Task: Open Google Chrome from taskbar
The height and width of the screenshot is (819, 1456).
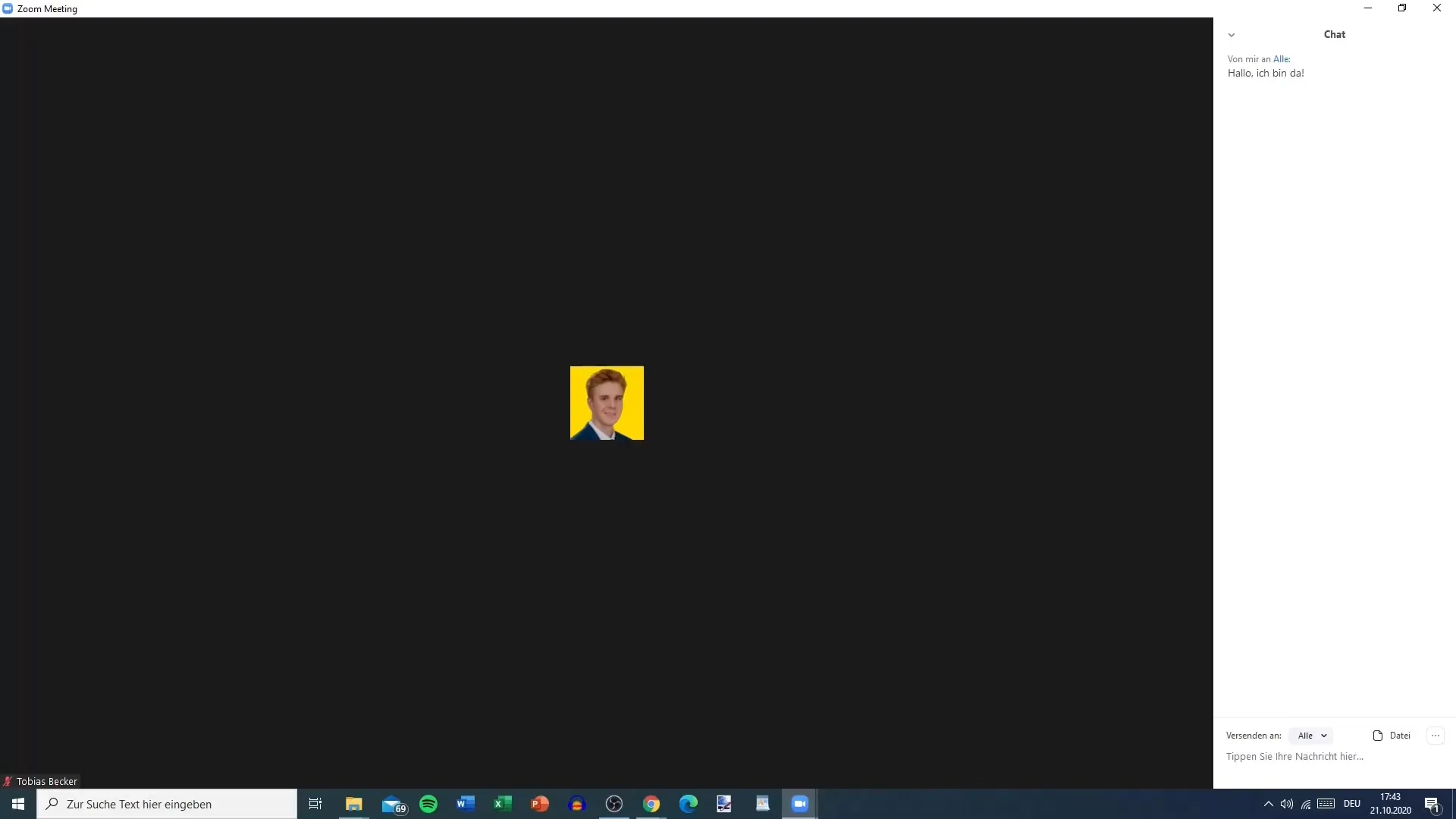Action: point(651,804)
